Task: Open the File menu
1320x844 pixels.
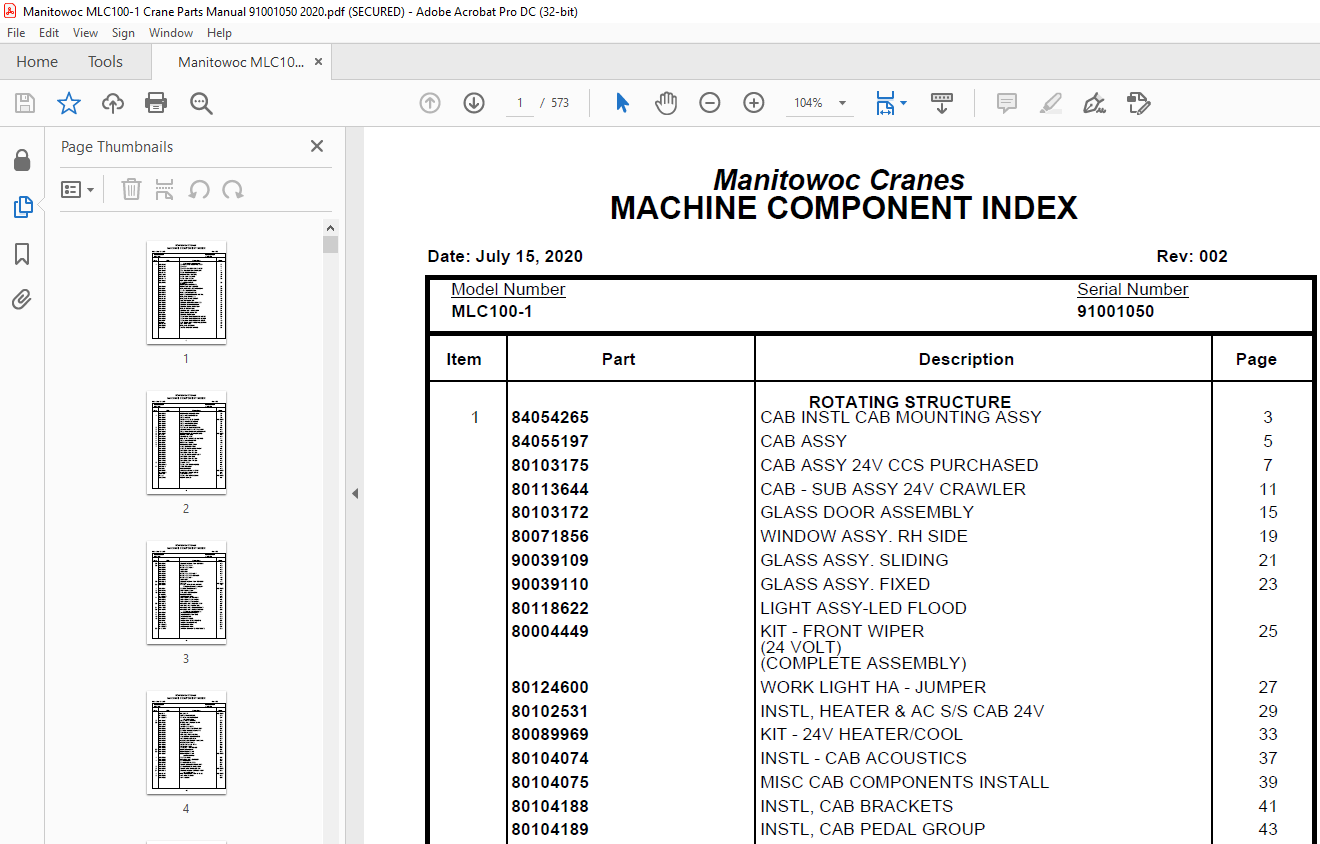Action: 16,33
